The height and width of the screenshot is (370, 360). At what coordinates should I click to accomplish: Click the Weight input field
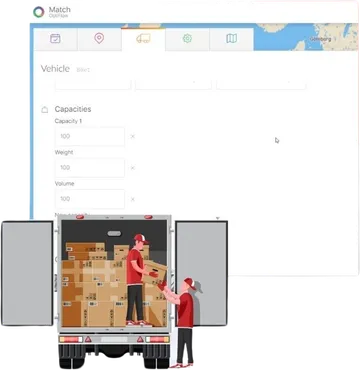(x=90, y=168)
